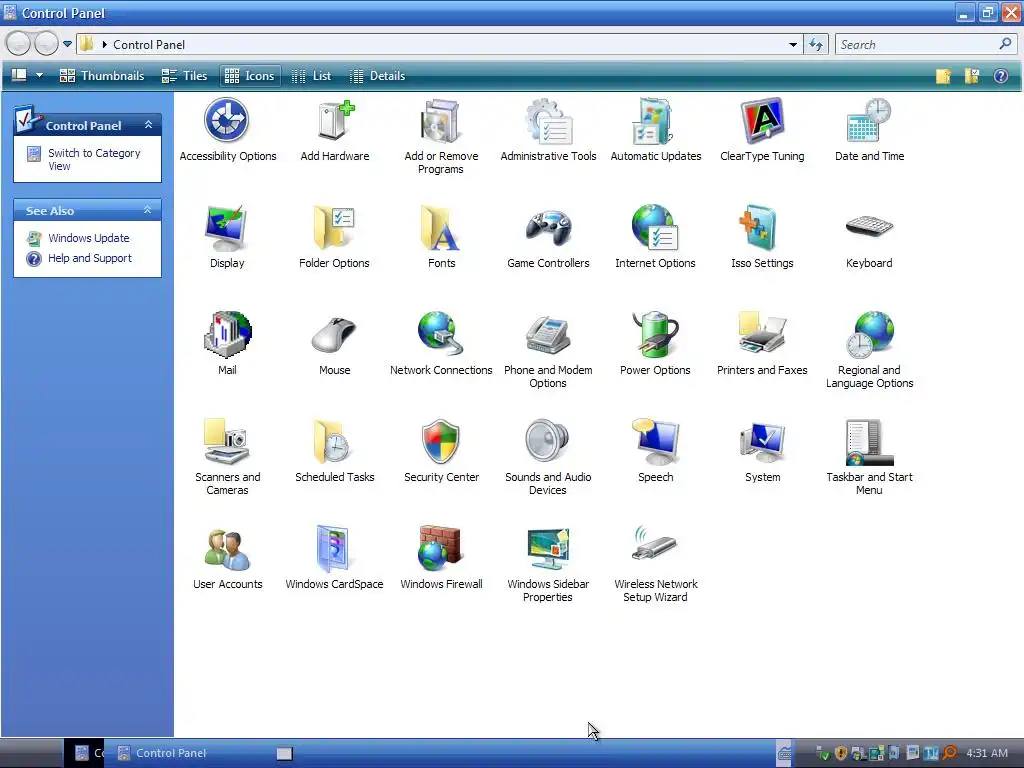Click the address bar Control Panel breadcrumb

(x=149, y=44)
